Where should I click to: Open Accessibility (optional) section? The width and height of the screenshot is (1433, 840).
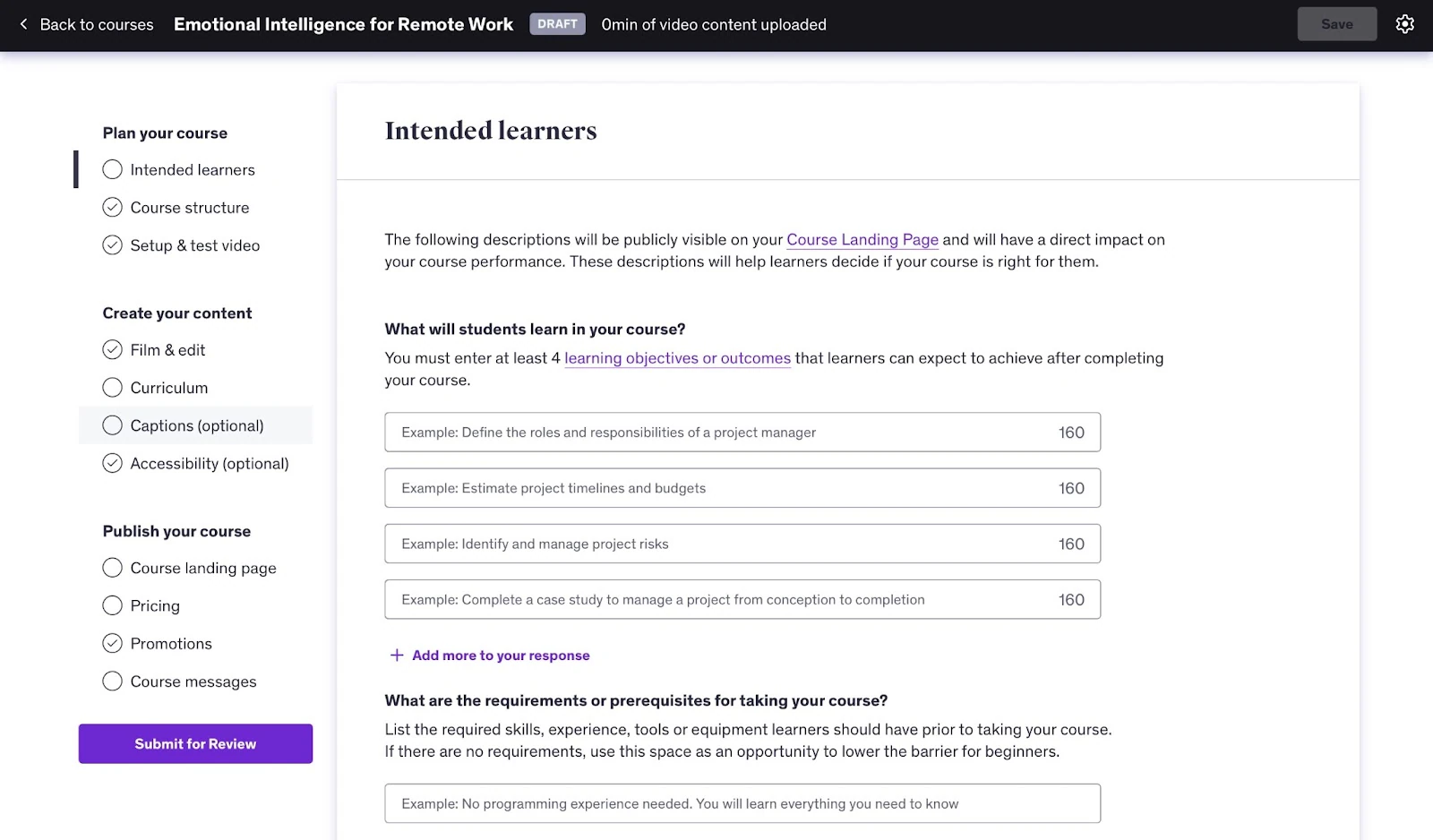tap(210, 463)
